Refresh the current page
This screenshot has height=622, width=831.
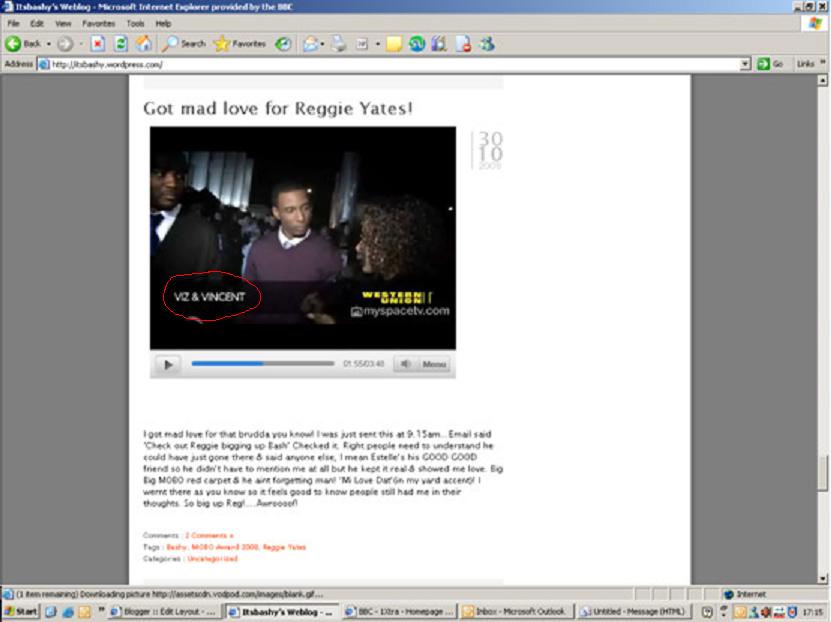pos(121,44)
